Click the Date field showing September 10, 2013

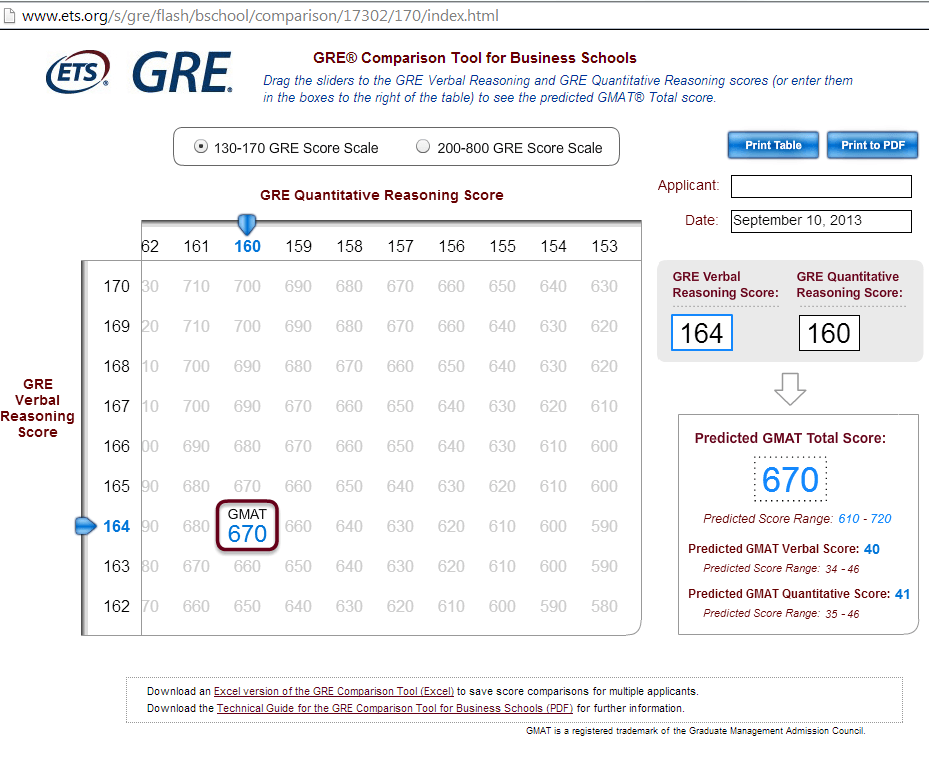(x=820, y=221)
